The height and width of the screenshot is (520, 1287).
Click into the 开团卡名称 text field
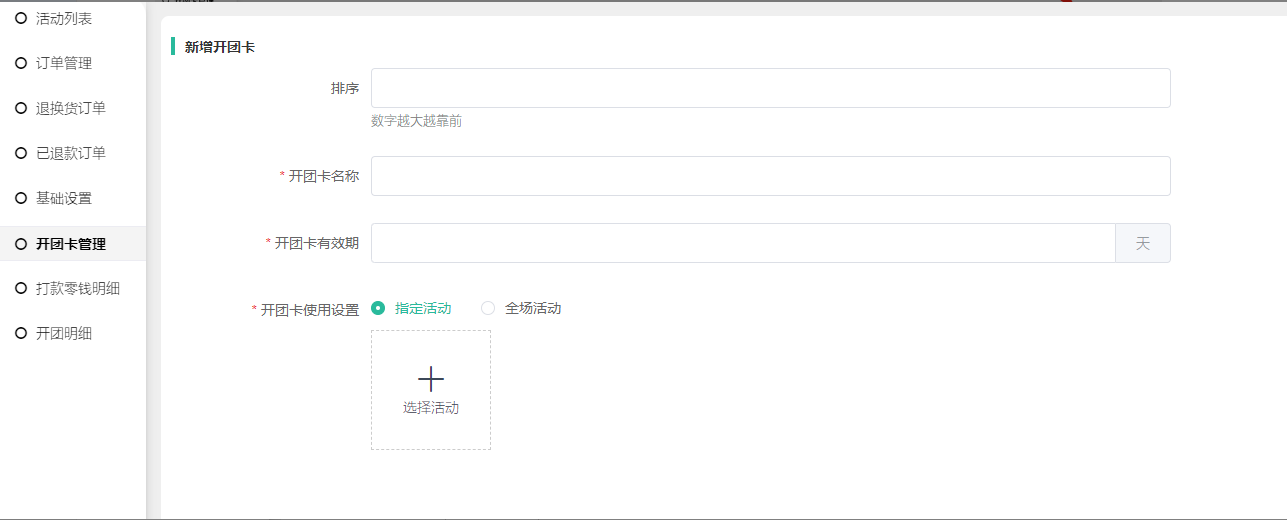click(770, 176)
